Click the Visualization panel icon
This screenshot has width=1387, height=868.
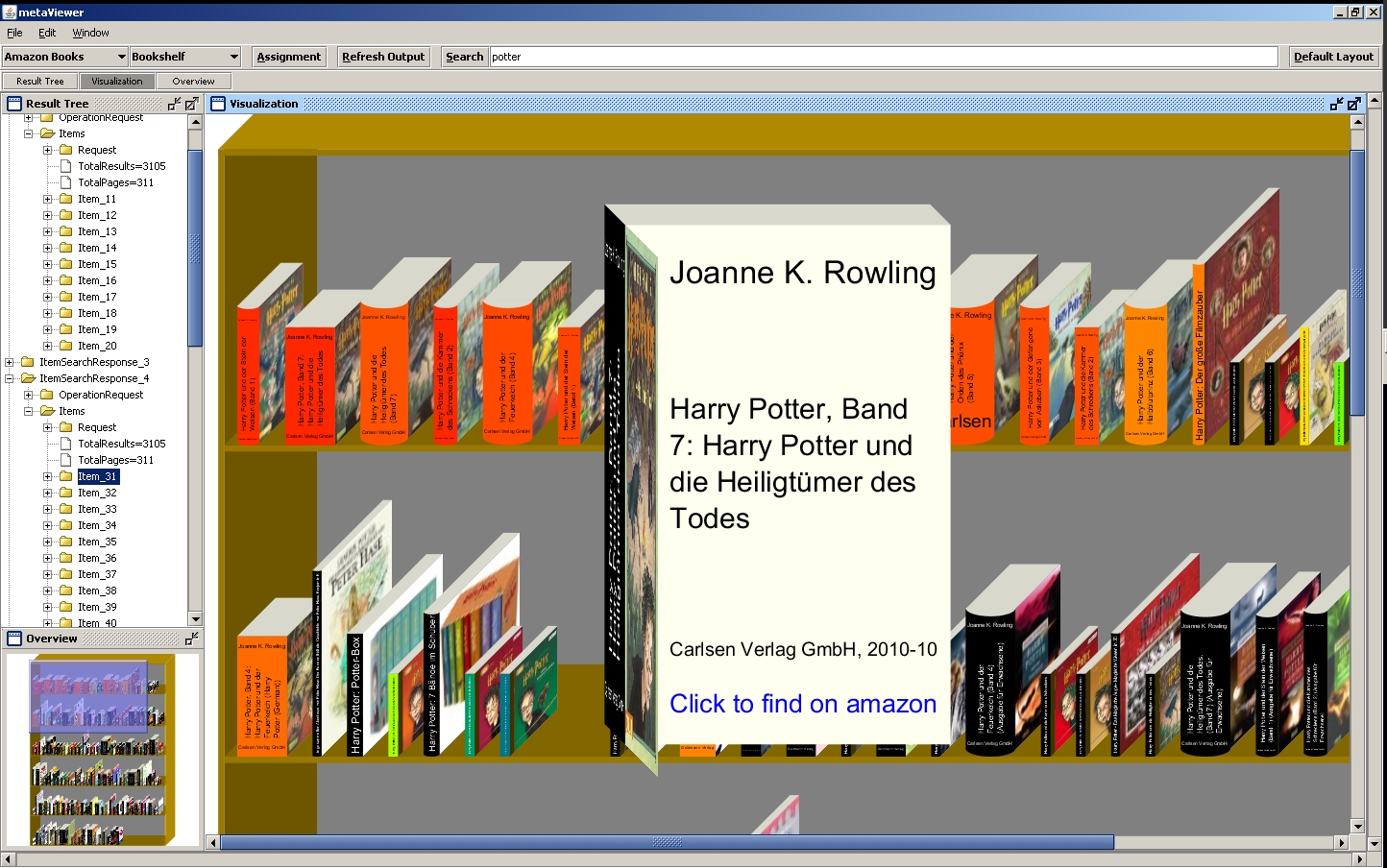click(218, 104)
